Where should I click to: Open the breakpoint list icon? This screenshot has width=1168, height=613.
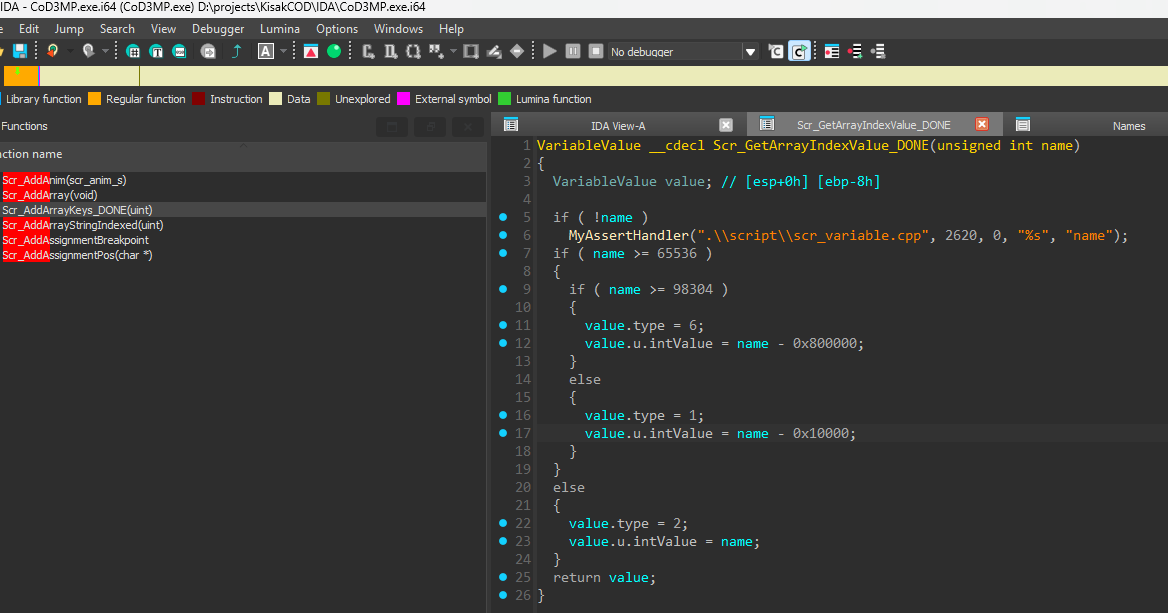[832, 51]
